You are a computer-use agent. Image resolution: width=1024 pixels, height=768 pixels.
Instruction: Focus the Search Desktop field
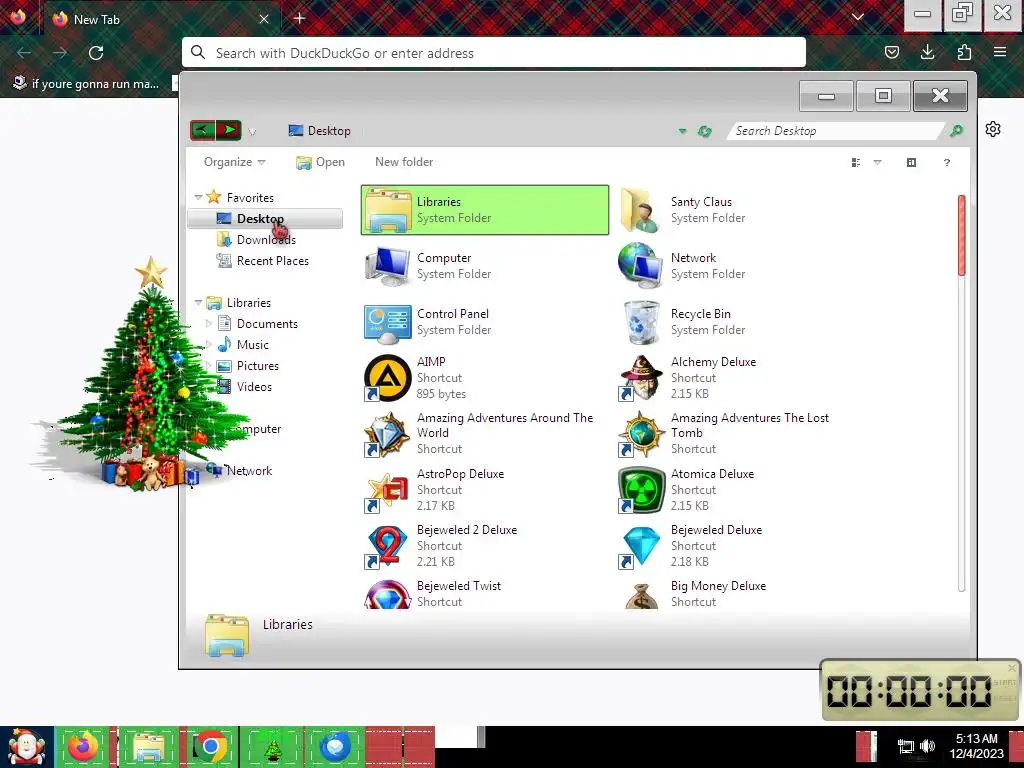click(x=836, y=131)
